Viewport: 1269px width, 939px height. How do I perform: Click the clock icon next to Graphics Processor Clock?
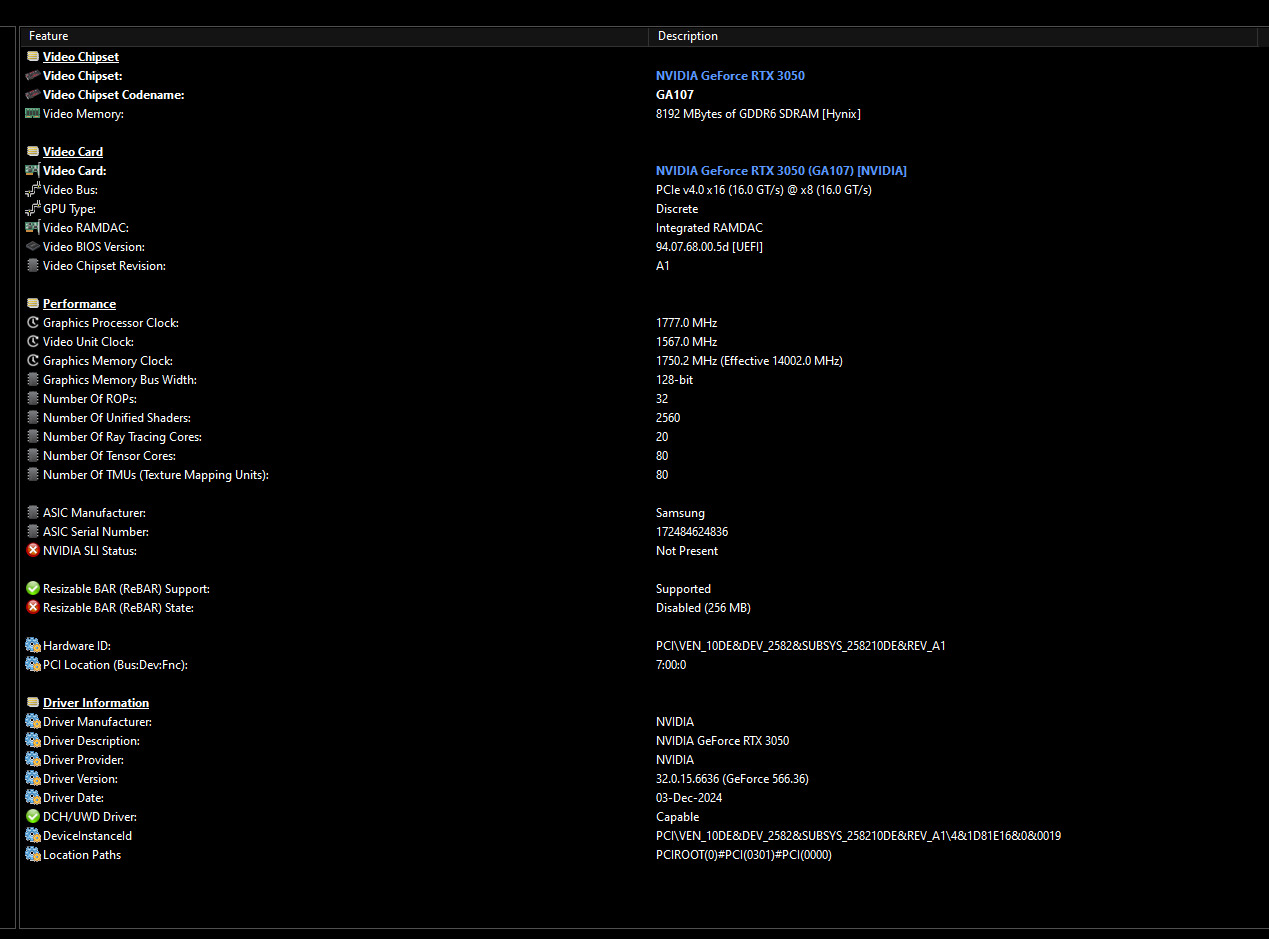33,323
